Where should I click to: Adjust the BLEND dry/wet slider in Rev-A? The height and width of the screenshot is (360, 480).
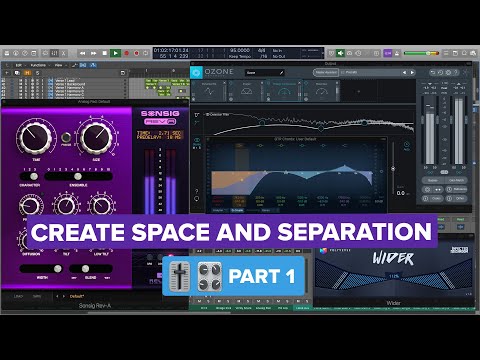(90, 269)
